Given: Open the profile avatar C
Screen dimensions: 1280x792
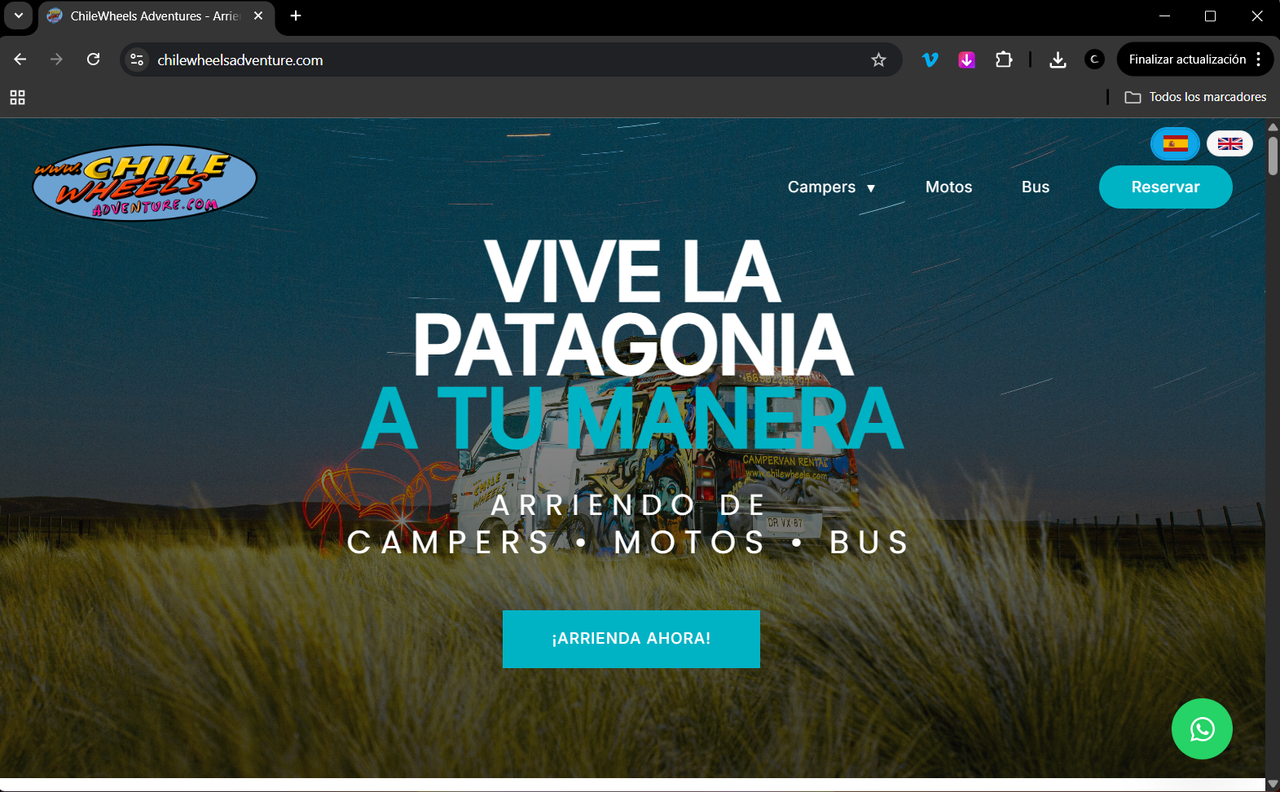Looking at the screenshot, I should (1094, 60).
